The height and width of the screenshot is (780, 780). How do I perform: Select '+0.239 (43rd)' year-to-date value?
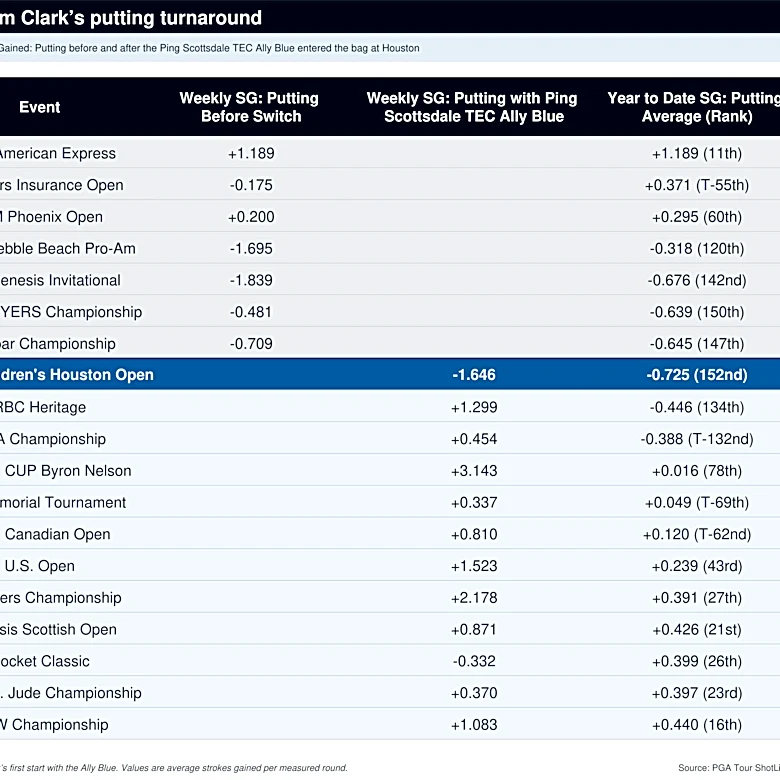click(697, 567)
